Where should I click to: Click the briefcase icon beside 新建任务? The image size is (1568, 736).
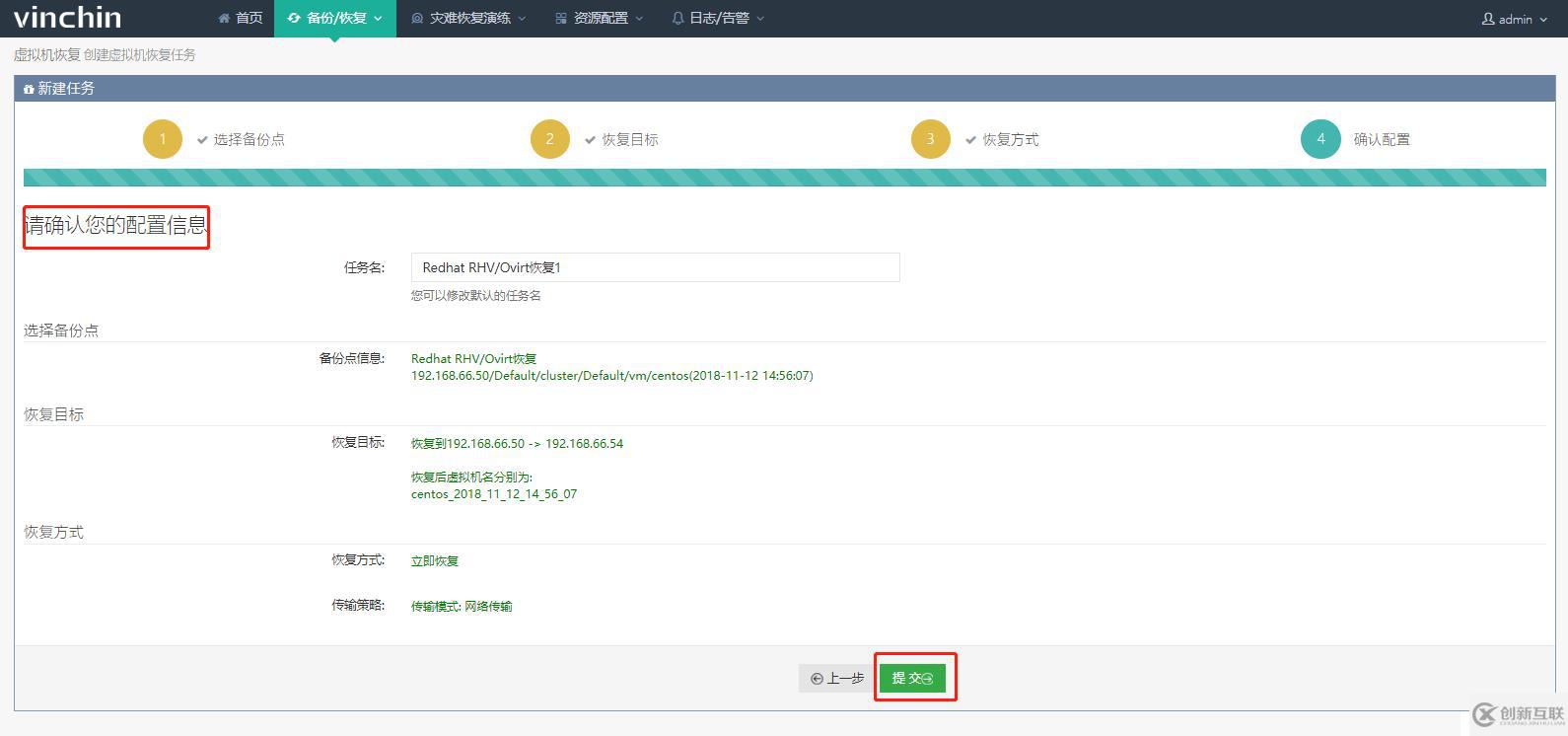tap(29, 89)
